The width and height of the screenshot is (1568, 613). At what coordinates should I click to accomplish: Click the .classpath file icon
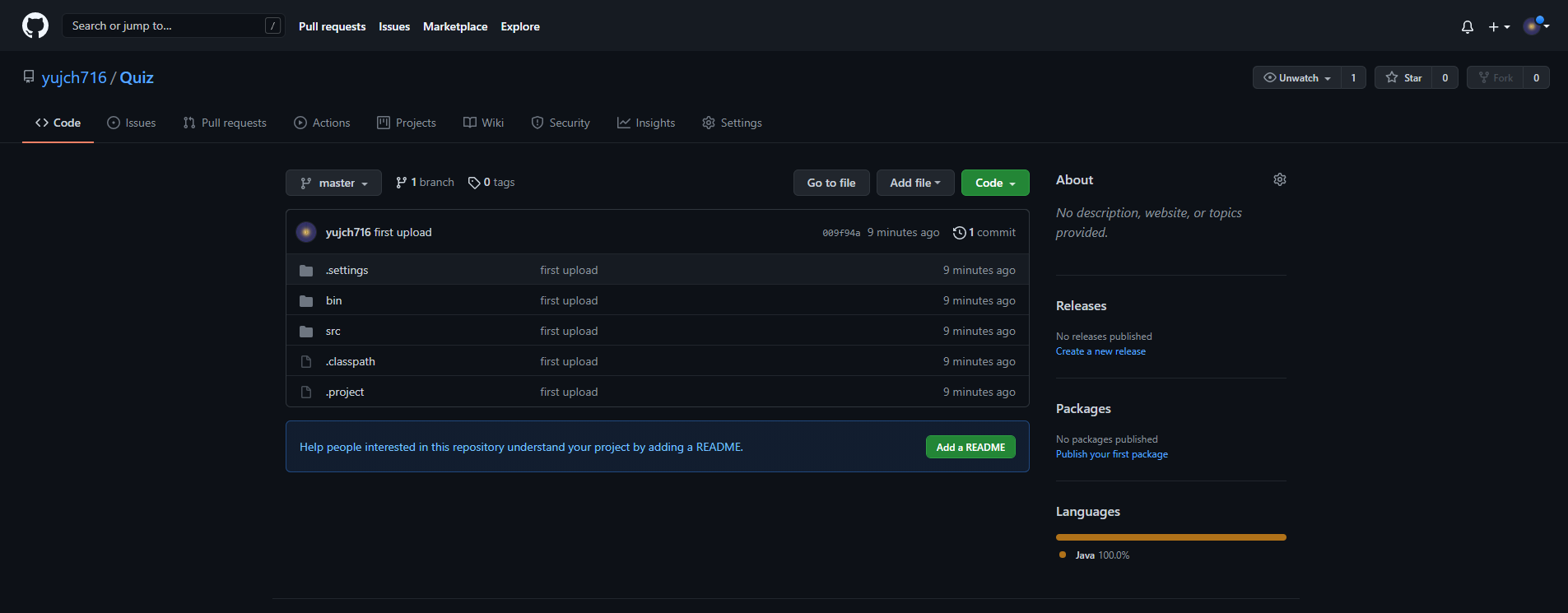coord(306,361)
